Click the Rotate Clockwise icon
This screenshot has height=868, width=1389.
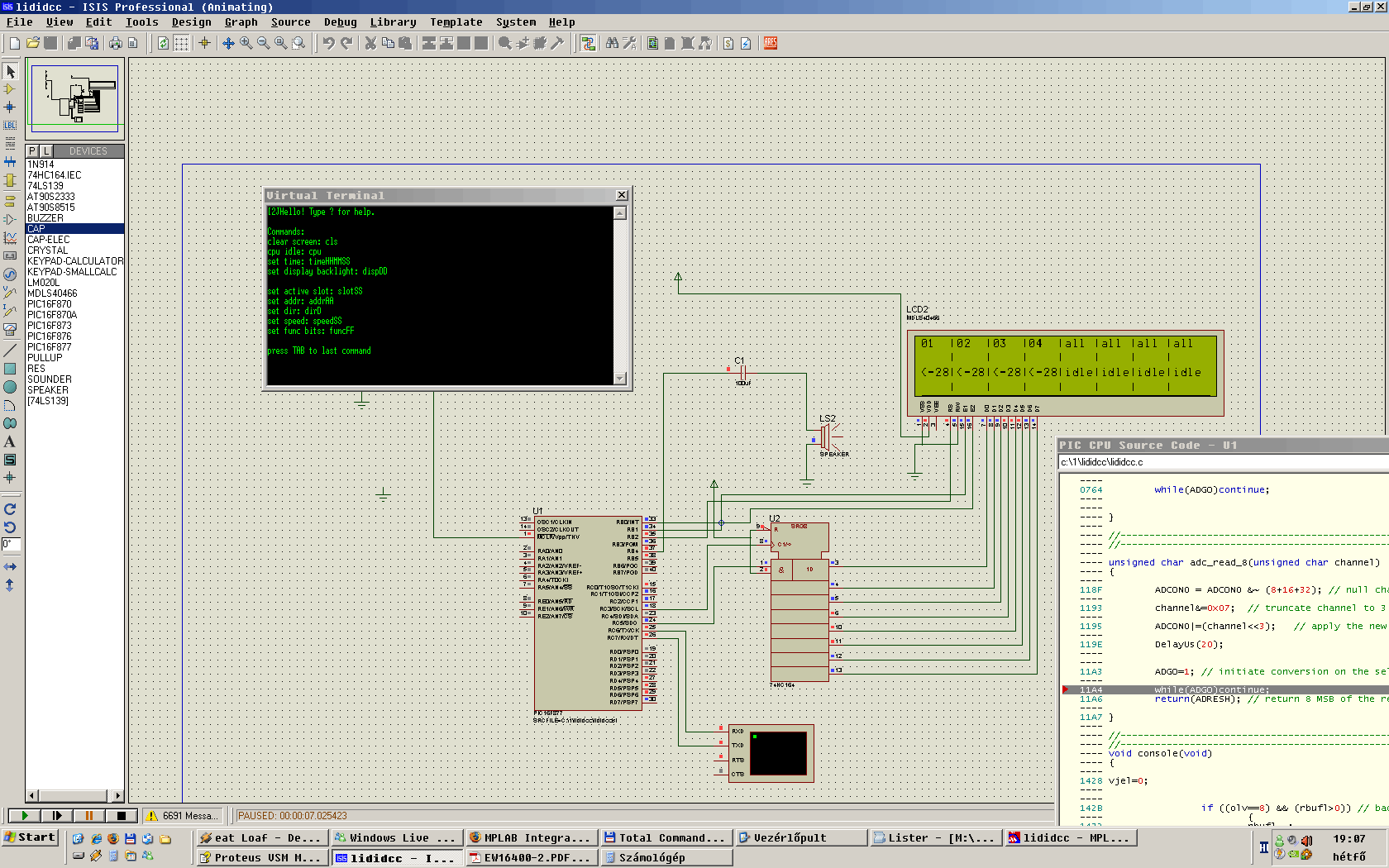(10, 509)
